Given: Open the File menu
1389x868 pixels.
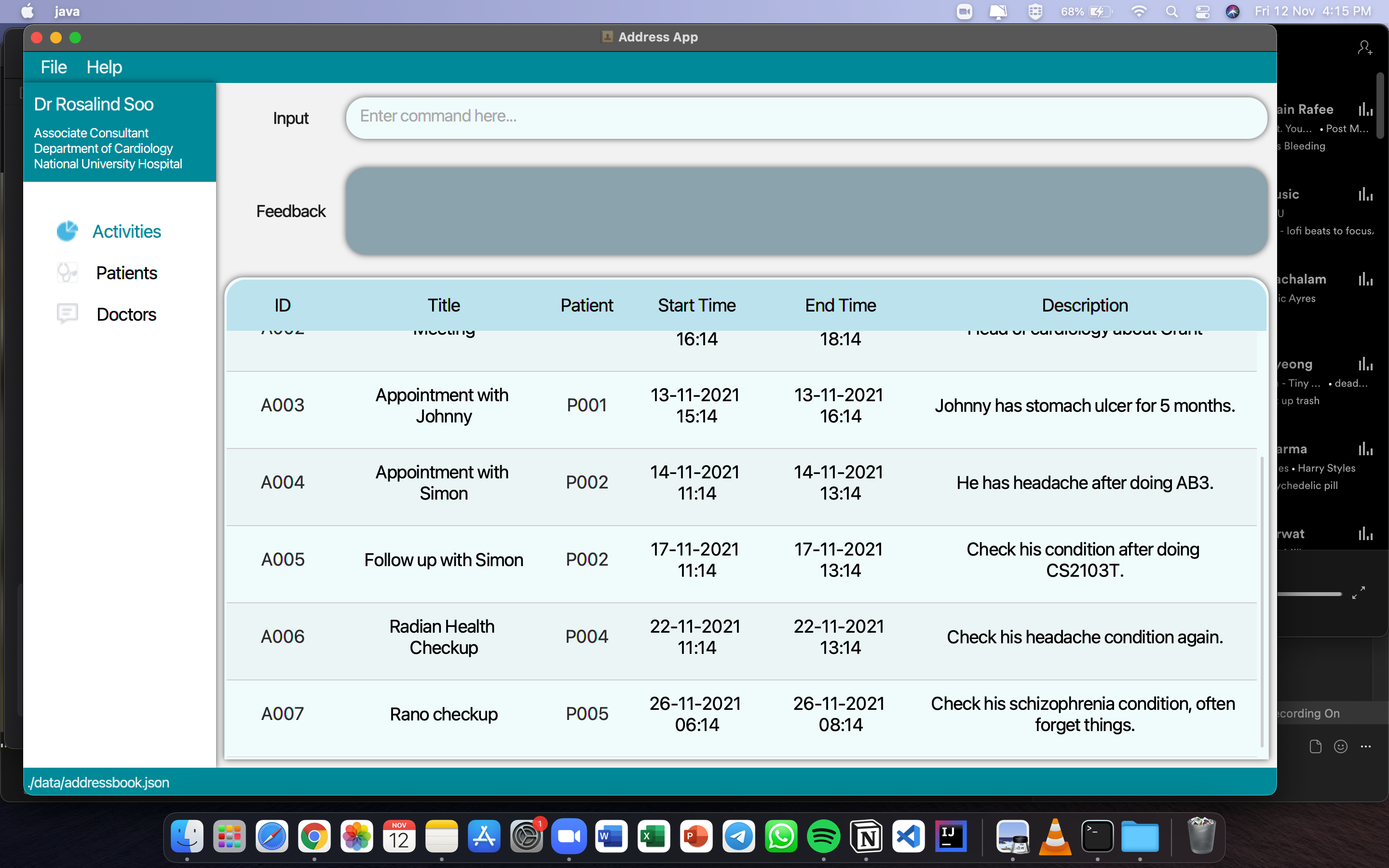Looking at the screenshot, I should (54, 67).
